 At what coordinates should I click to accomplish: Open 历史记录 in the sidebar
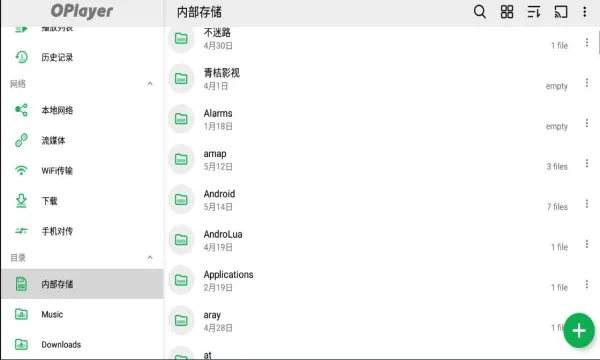(x=82, y=57)
